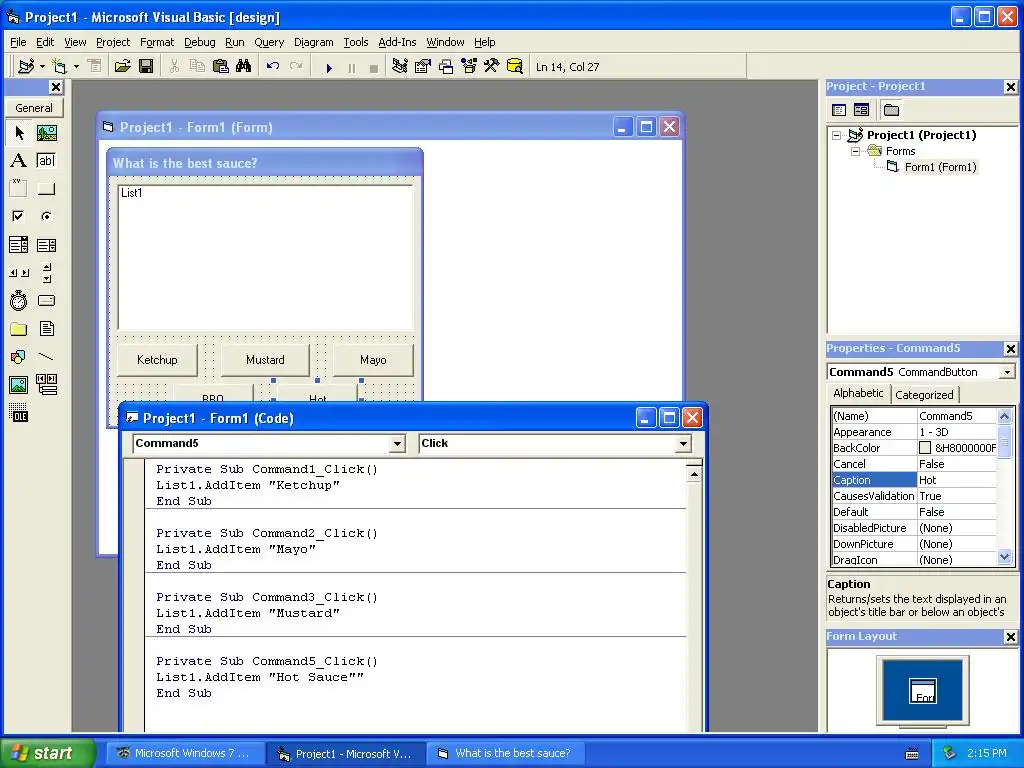Switch to the Categorized properties tab
Screen dimensions: 1024x768
point(924,395)
